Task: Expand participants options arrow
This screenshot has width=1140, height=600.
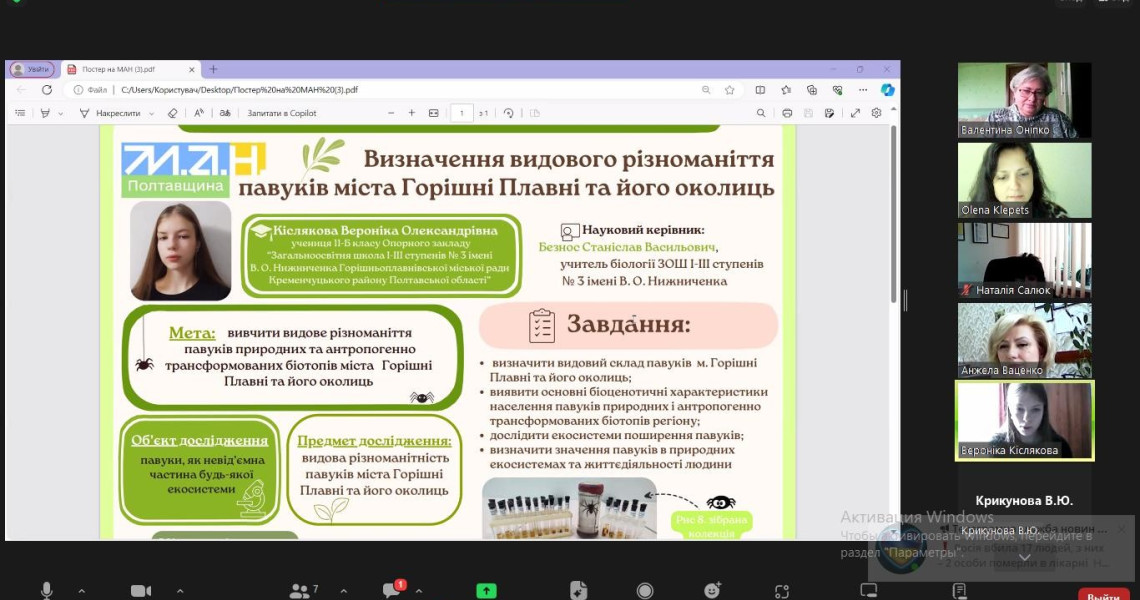Action: coord(343,591)
